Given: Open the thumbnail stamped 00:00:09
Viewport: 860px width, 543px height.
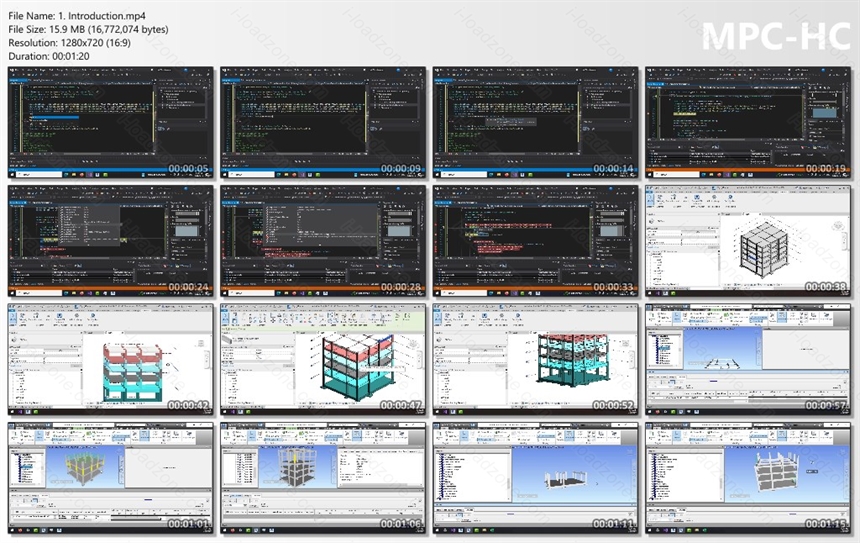Looking at the screenshot, I should [x=323, y=122].
